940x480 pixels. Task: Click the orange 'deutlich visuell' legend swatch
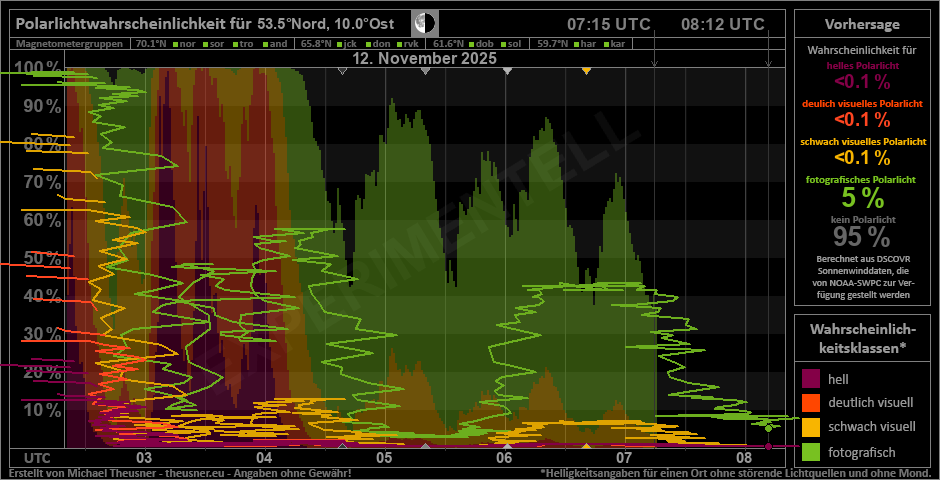point(811,403)
